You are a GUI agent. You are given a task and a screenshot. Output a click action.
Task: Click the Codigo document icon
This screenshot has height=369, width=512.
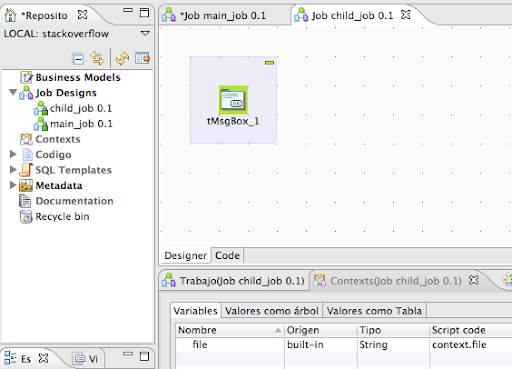click(x=27, y=155)
